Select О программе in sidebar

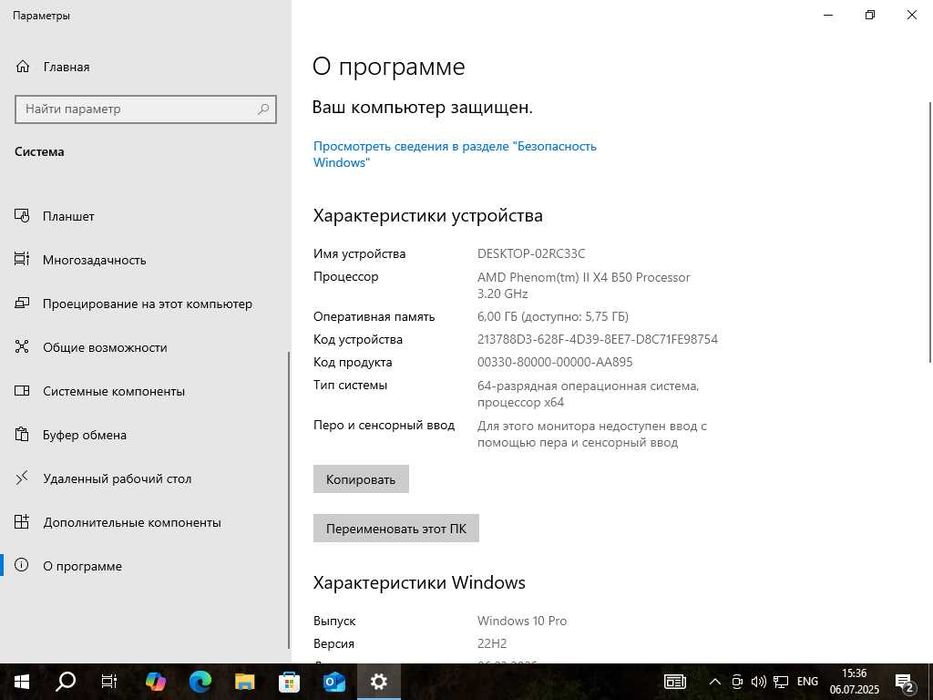pyautogui.click(x=146, y=565)
